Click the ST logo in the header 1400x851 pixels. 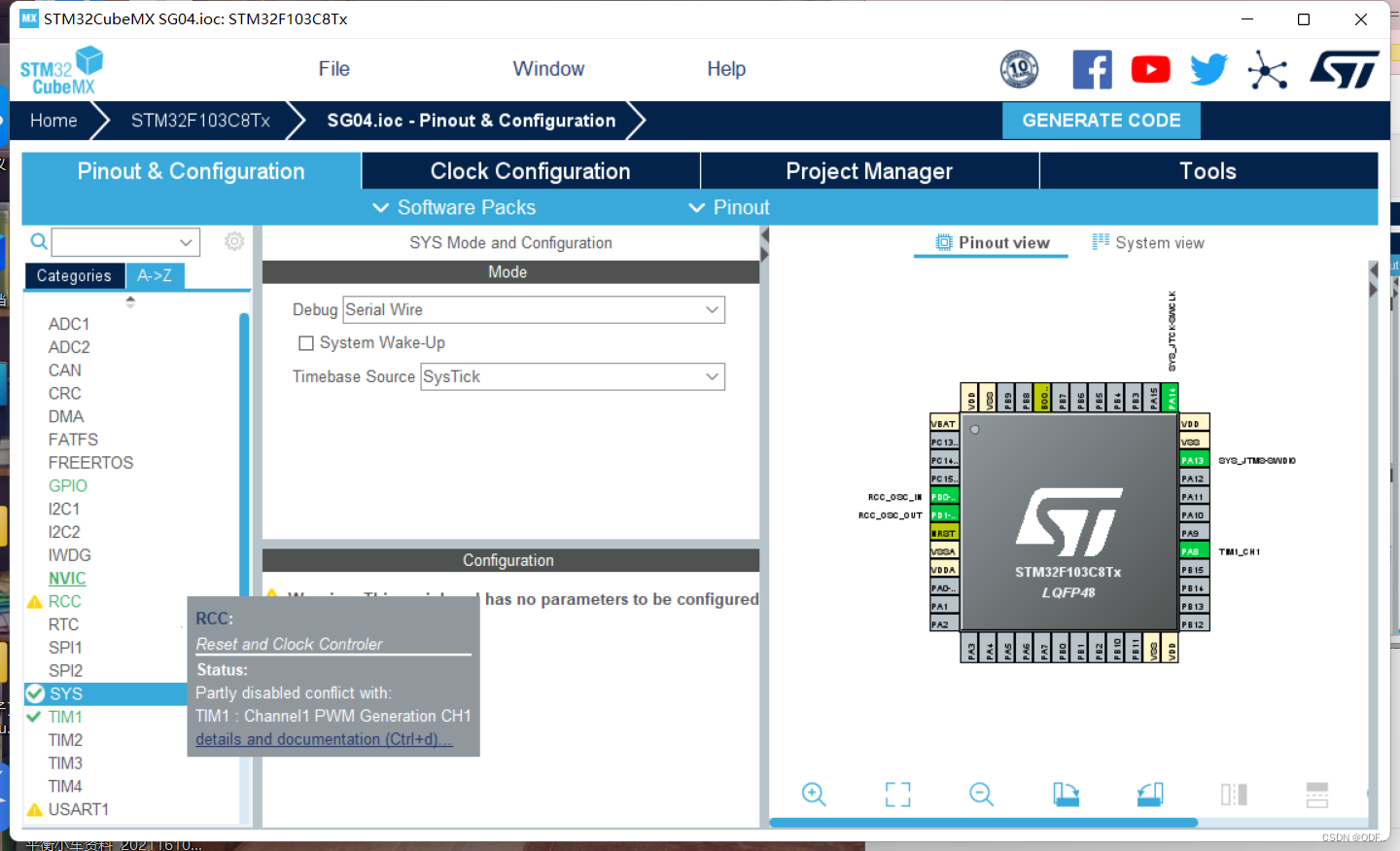(1345, 69)
